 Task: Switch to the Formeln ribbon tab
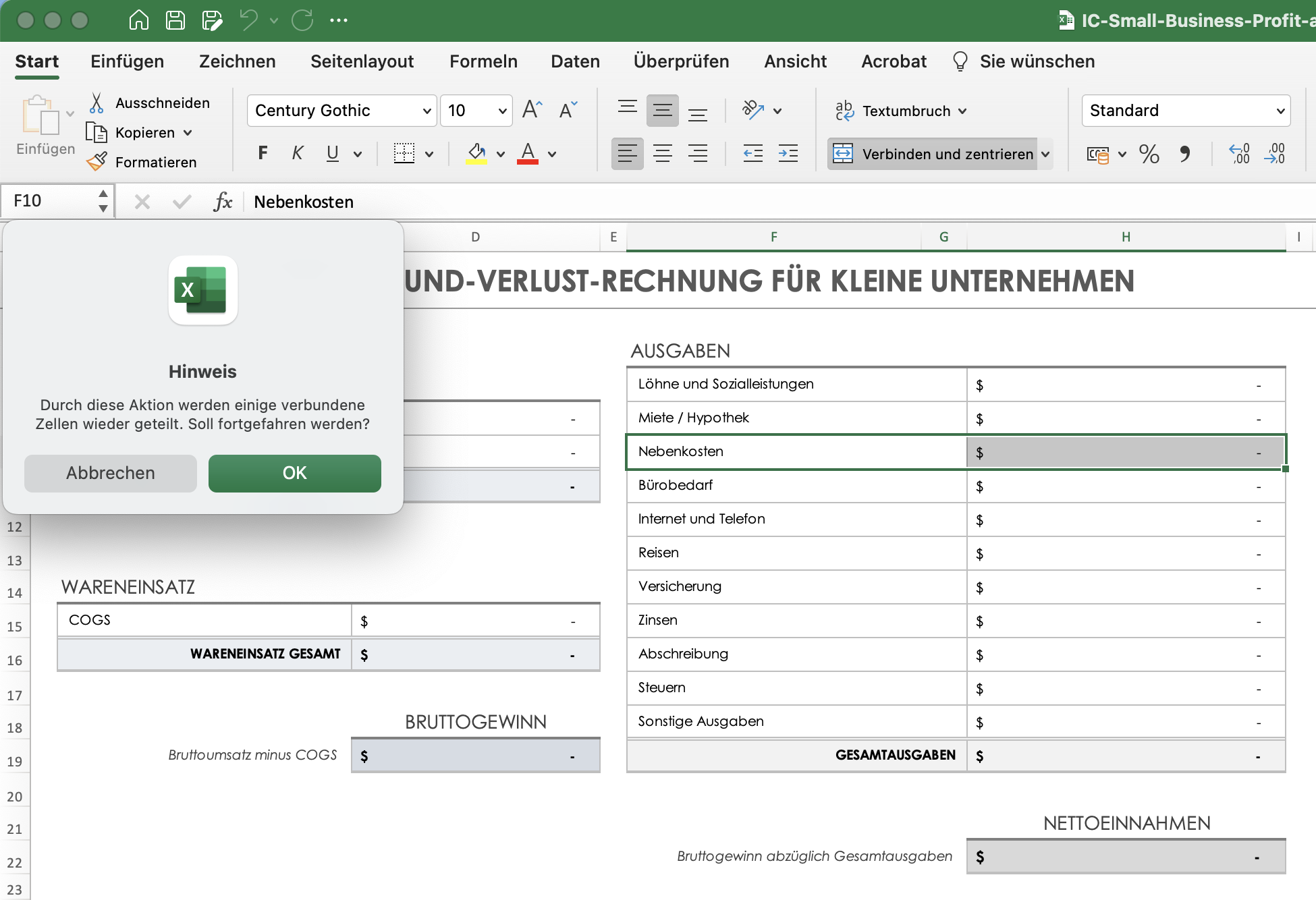click(483, 61)
